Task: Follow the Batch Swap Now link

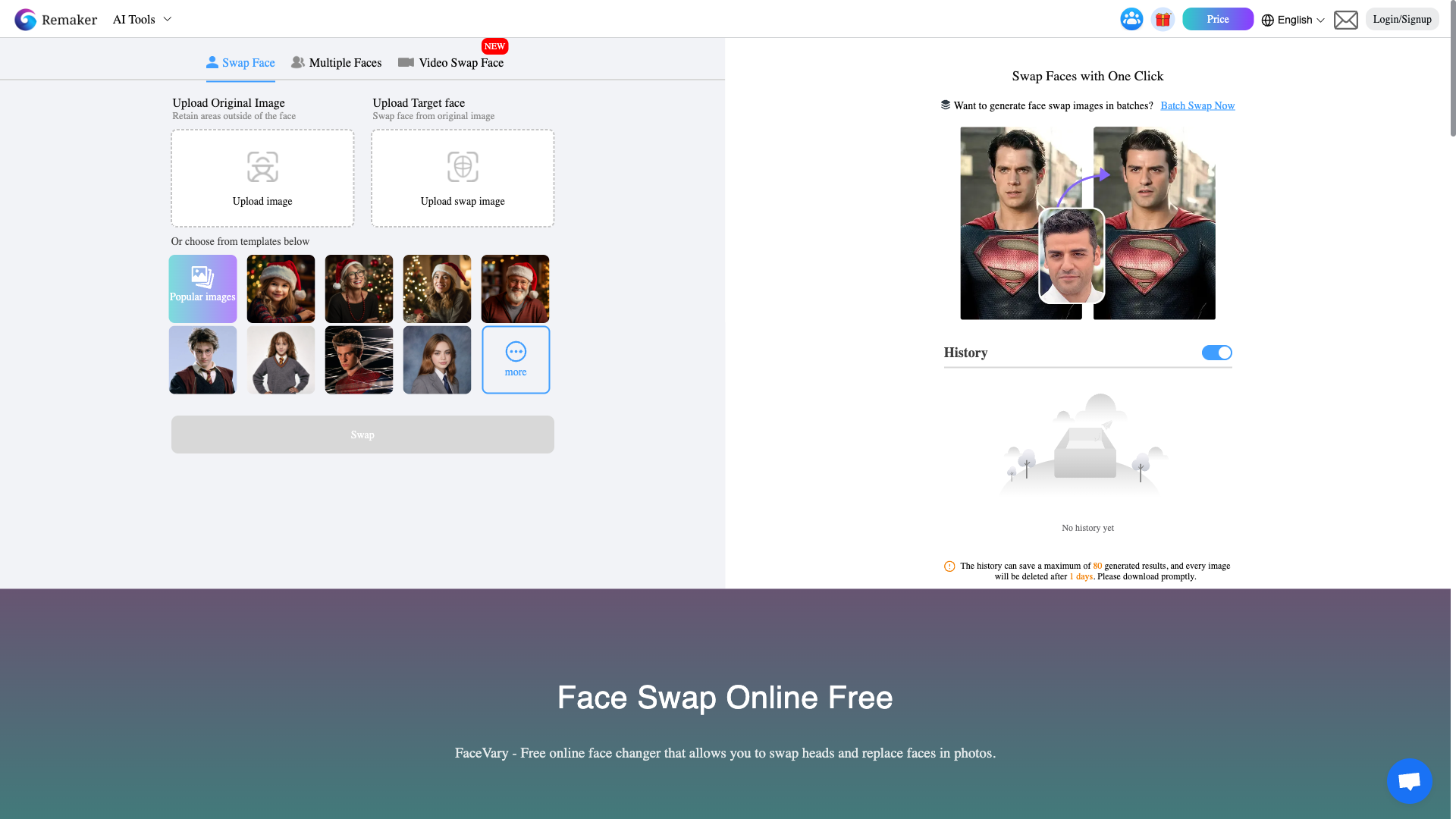Action: 1197,105
